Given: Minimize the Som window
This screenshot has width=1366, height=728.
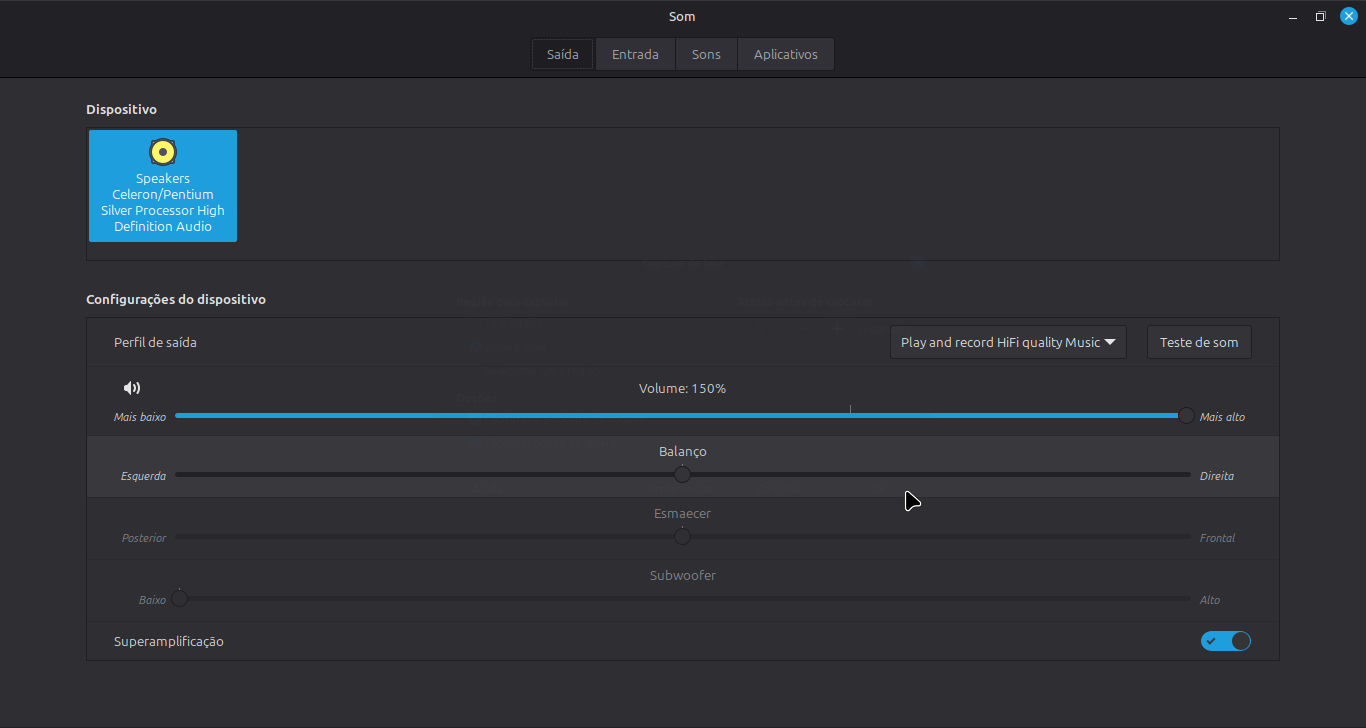Looking at the screenshot, I should [x=1293, y=16].
